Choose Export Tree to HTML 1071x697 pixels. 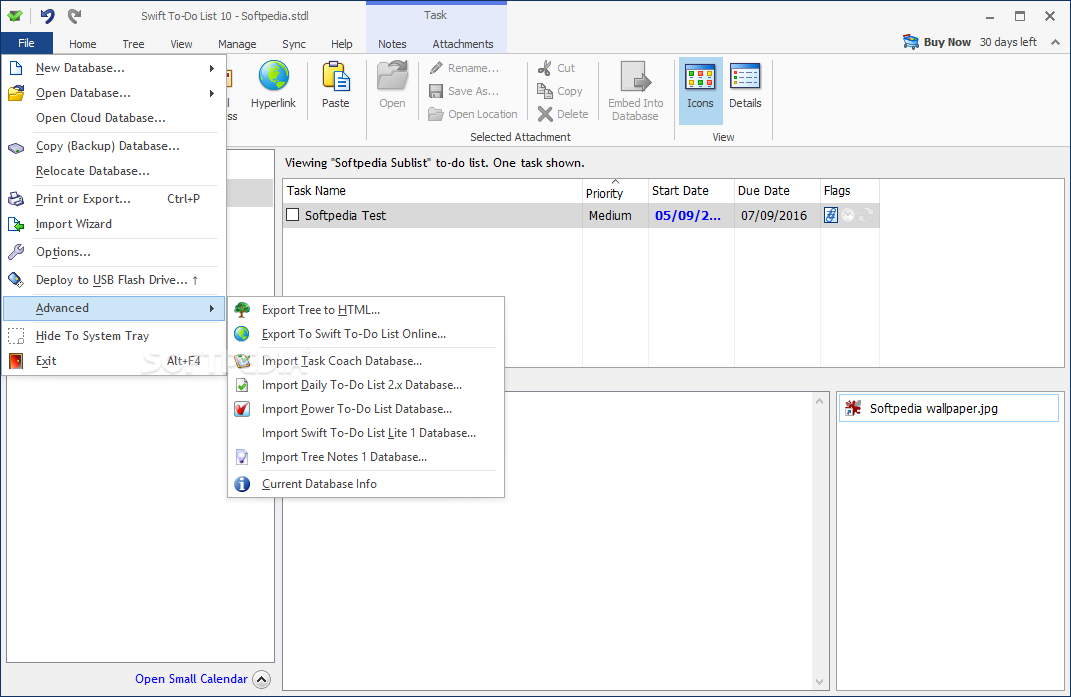point(366,310)
